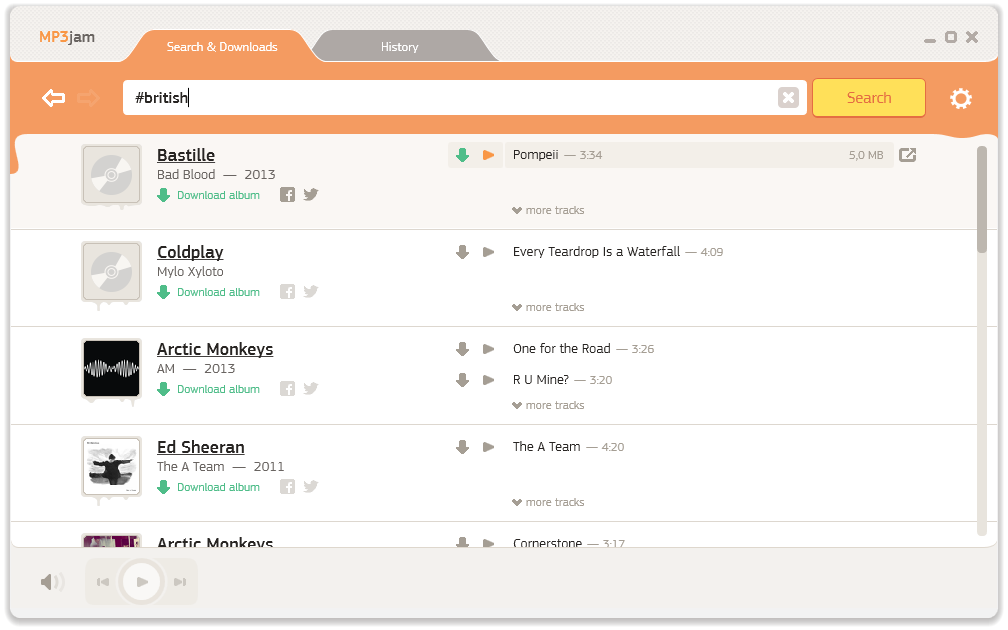Open the Coldplay artist link
This screenshot has width=1008, height=630.
(x=190, y=252)
